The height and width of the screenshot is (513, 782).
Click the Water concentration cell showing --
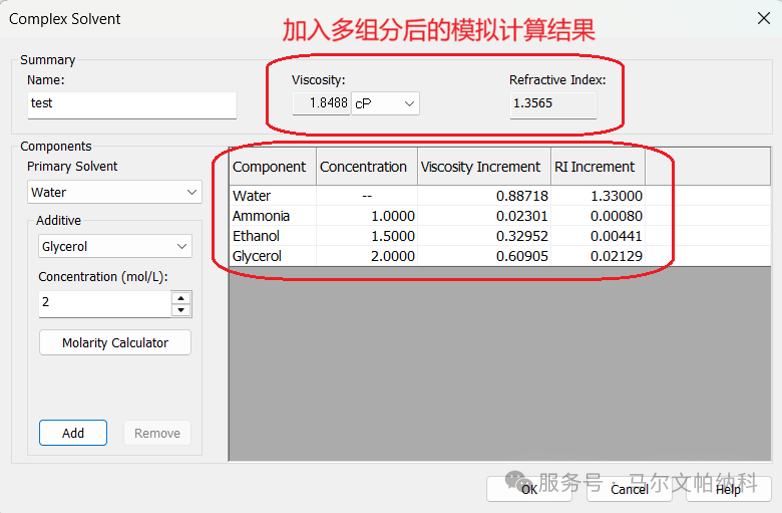pos(367,196)
